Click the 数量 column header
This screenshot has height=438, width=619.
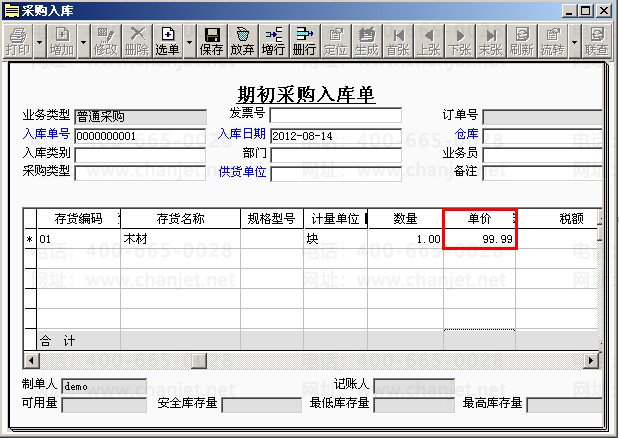[x=405, y=219]
